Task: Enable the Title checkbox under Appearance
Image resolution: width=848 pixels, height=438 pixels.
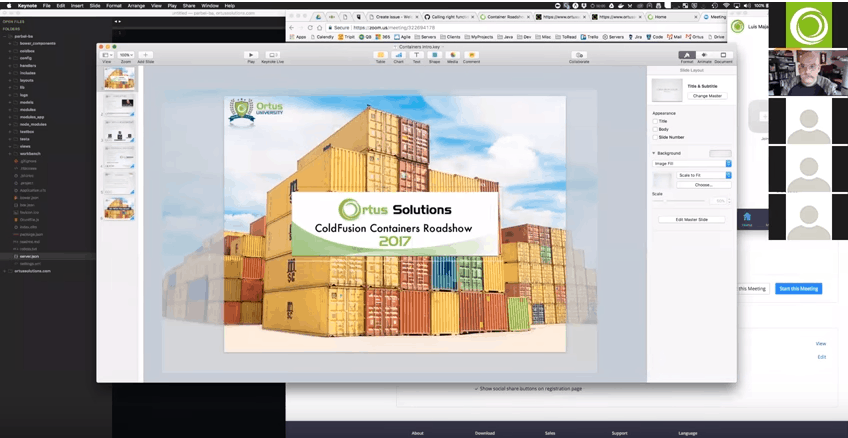Action: (655, 122)
